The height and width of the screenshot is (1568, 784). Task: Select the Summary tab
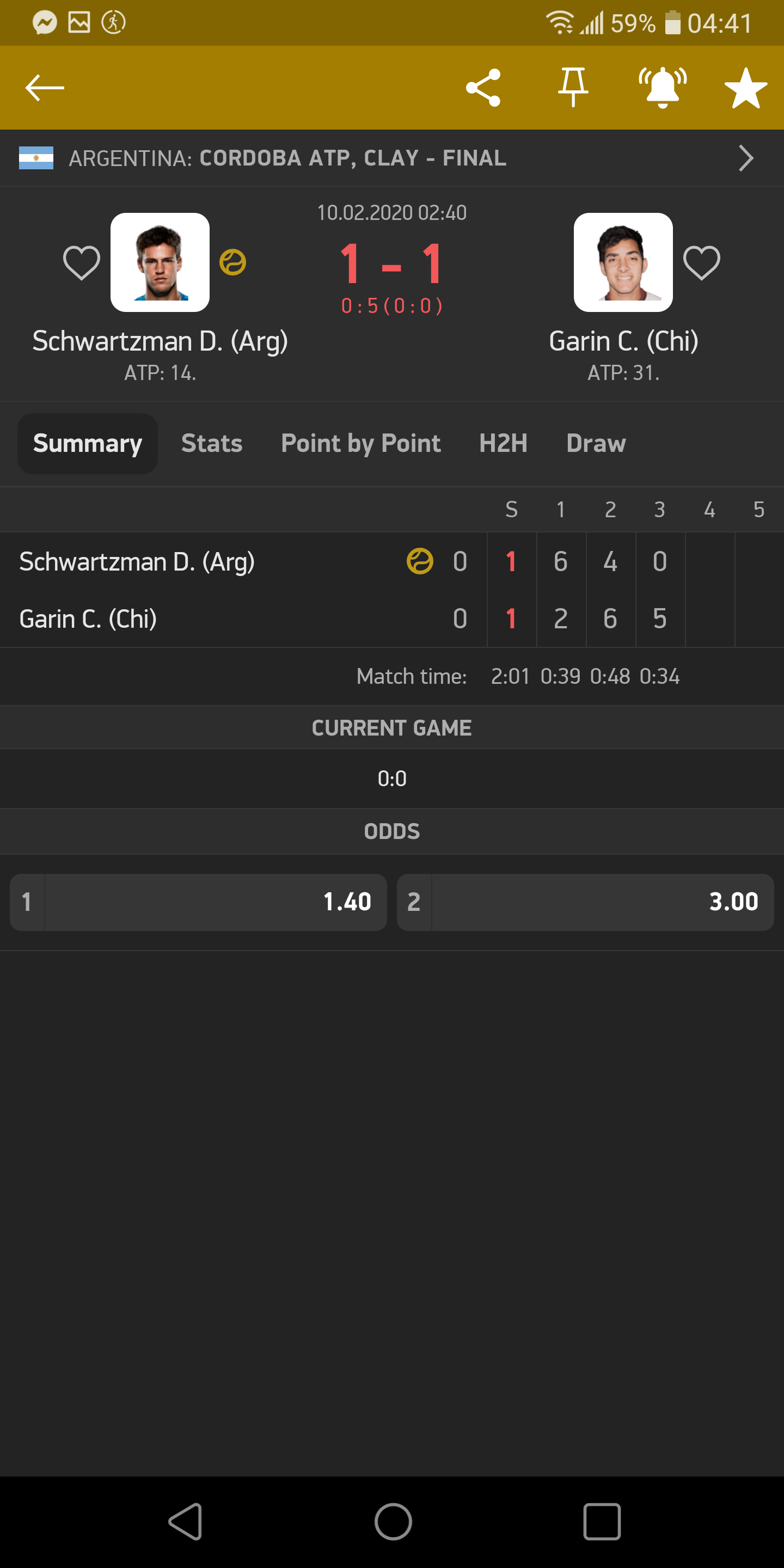tap(88, 443)
